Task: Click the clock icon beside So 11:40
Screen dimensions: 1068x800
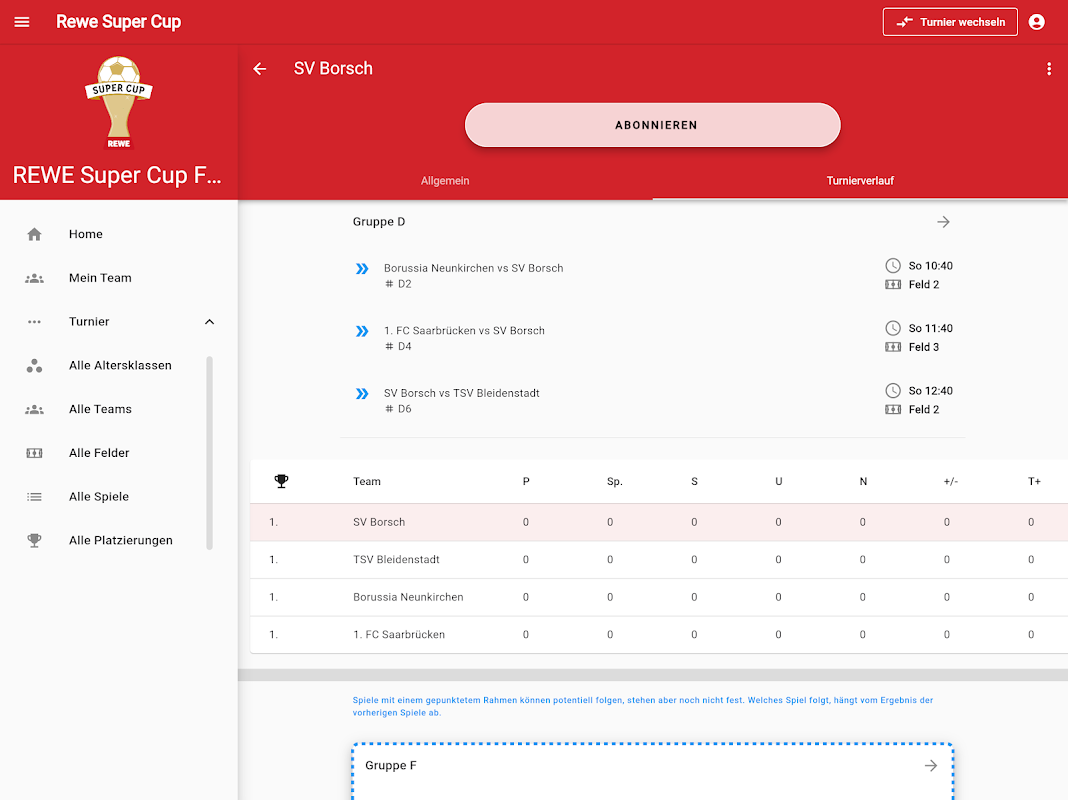Action: [x=892, y=328]
